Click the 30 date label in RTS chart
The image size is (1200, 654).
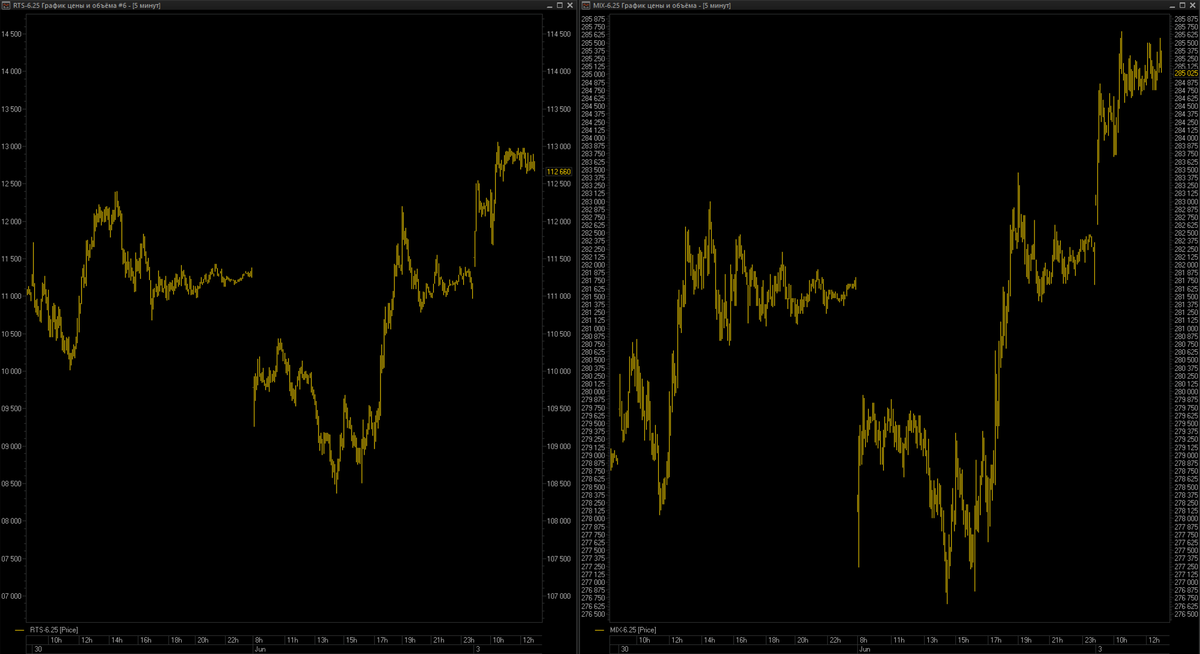38,649
